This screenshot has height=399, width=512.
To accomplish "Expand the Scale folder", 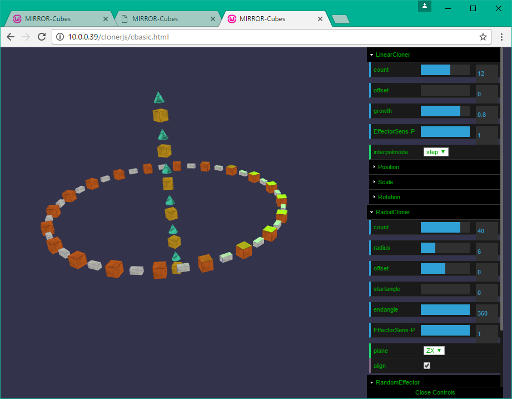I will (x=434, y=182).
